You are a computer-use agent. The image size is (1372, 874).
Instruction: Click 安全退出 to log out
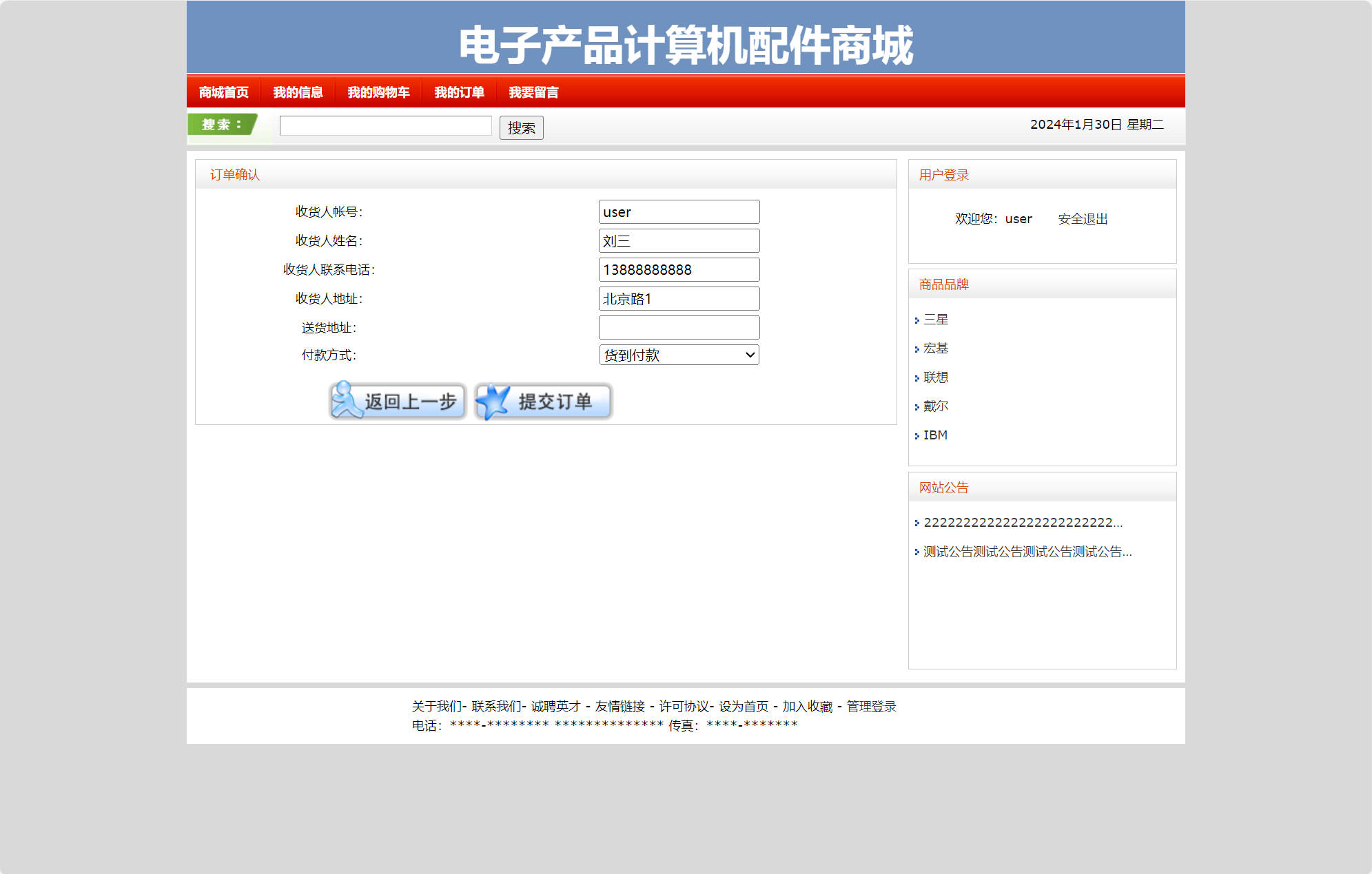coord(1083,218)
